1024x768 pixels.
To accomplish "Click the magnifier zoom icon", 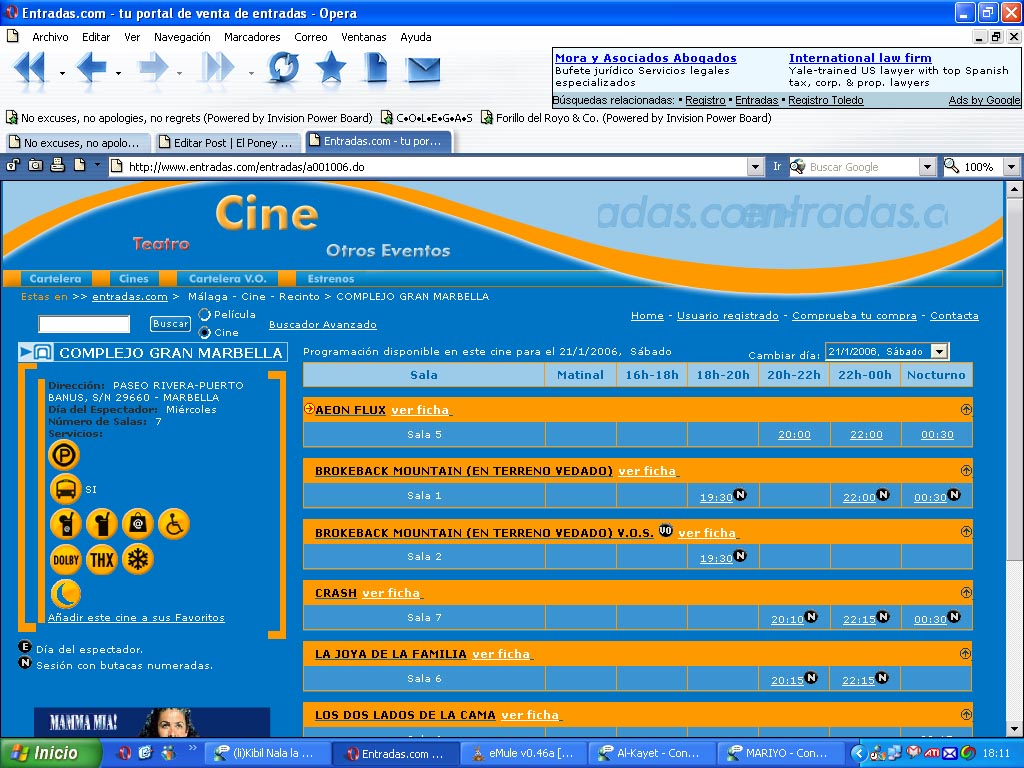I will coord(951,166).
